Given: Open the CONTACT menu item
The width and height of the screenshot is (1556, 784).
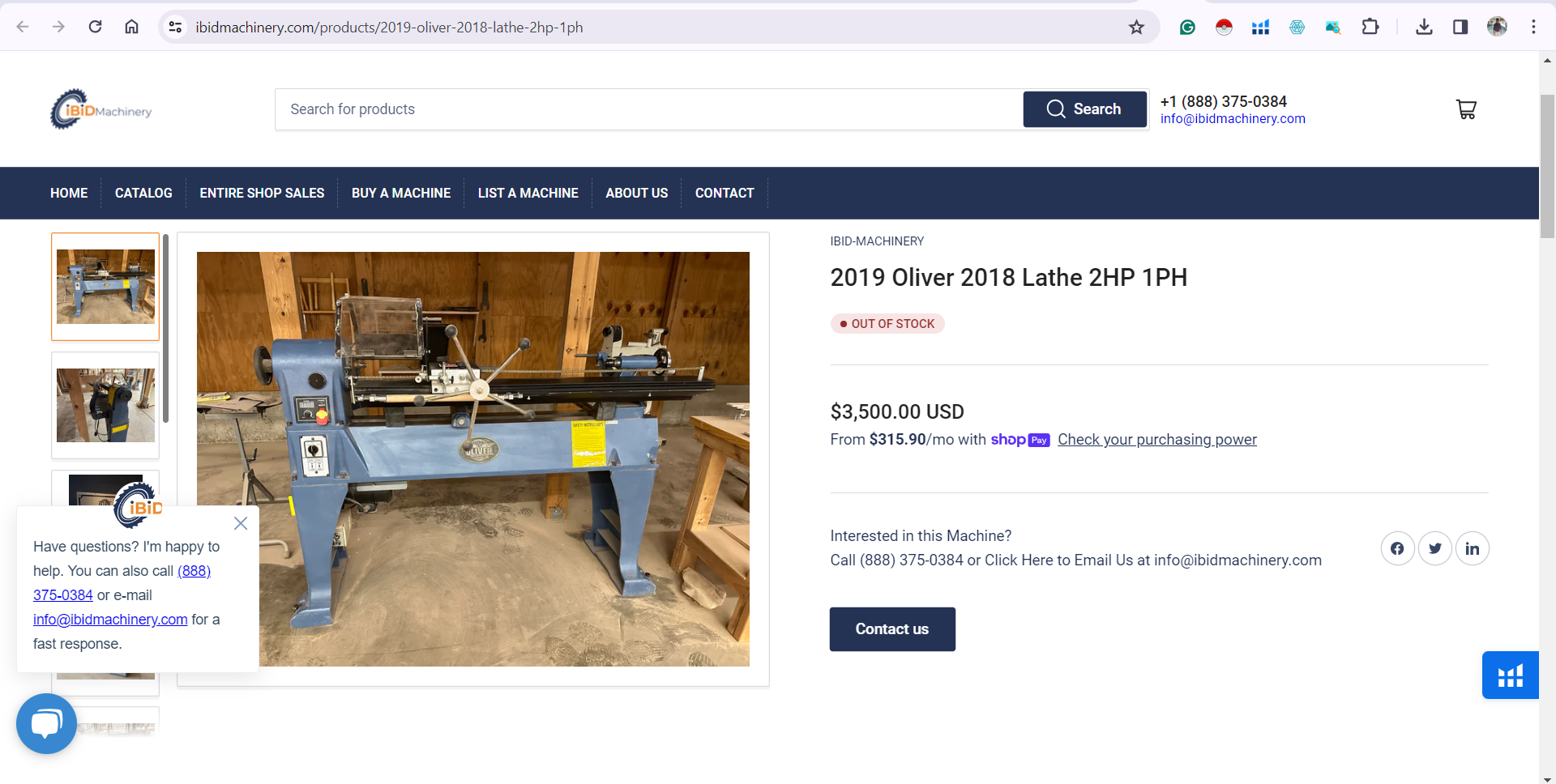Looking at the screenshot, I should (x=725, y=193).
